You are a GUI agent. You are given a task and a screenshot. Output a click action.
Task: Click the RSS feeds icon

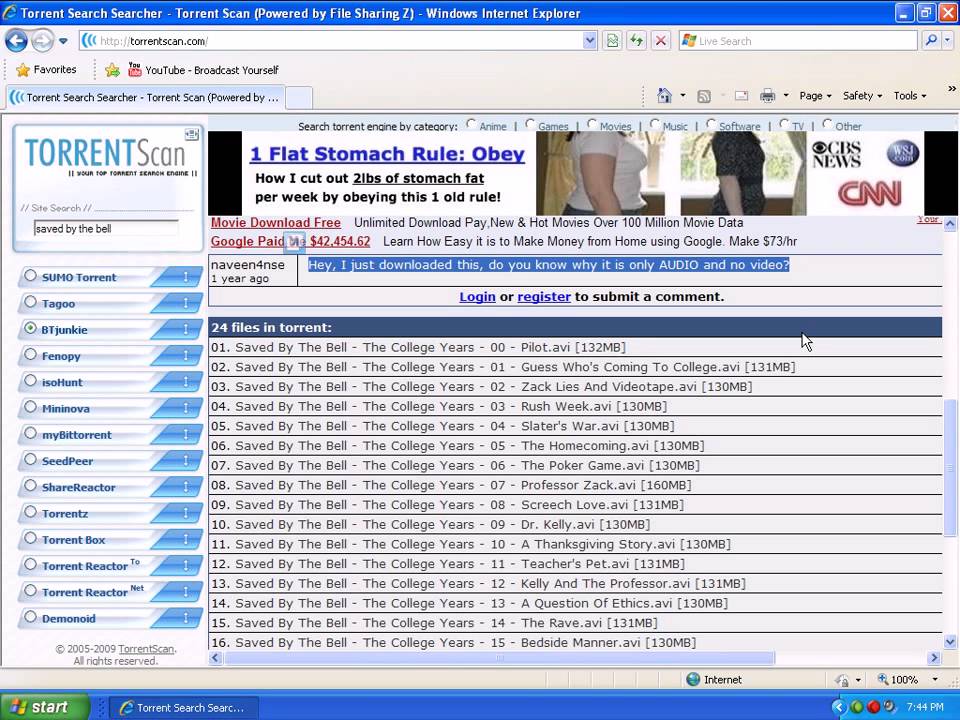click(x=704, y=96)
